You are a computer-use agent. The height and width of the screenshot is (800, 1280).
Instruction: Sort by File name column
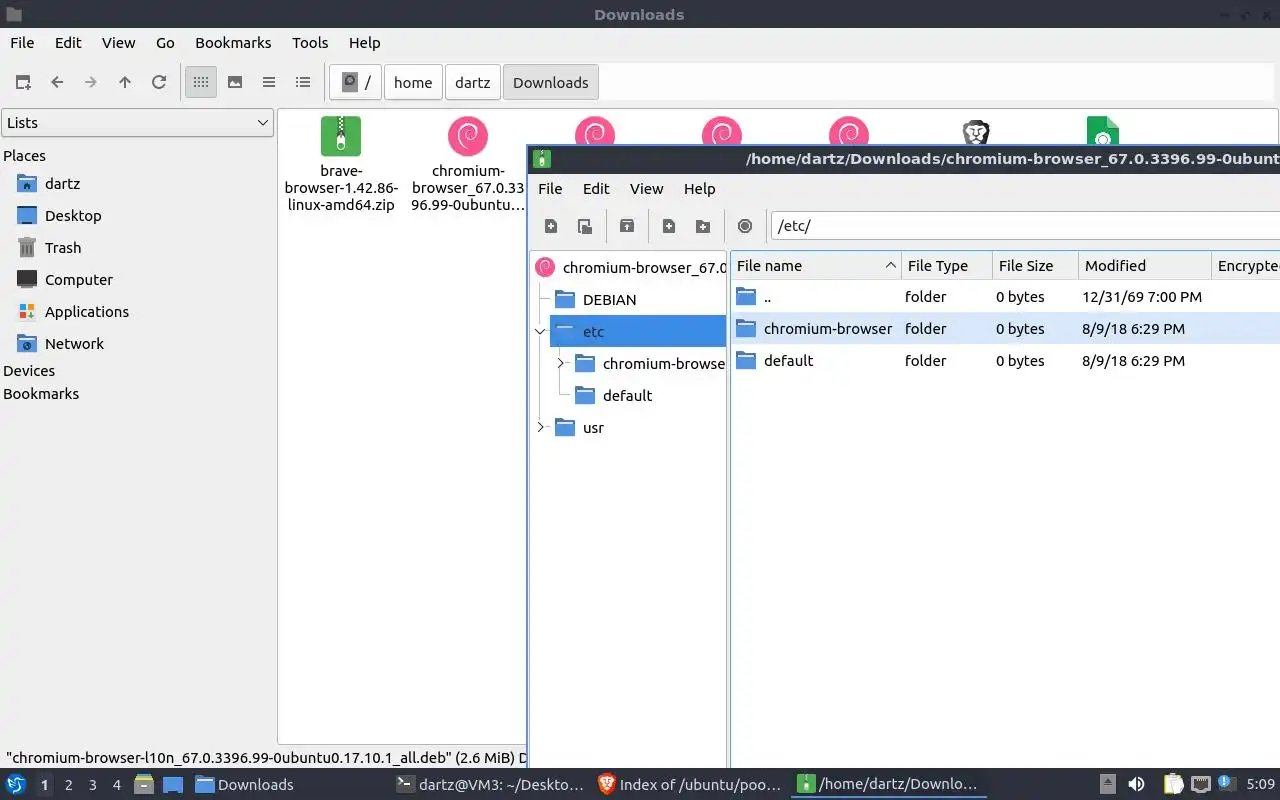click(816, 266)
